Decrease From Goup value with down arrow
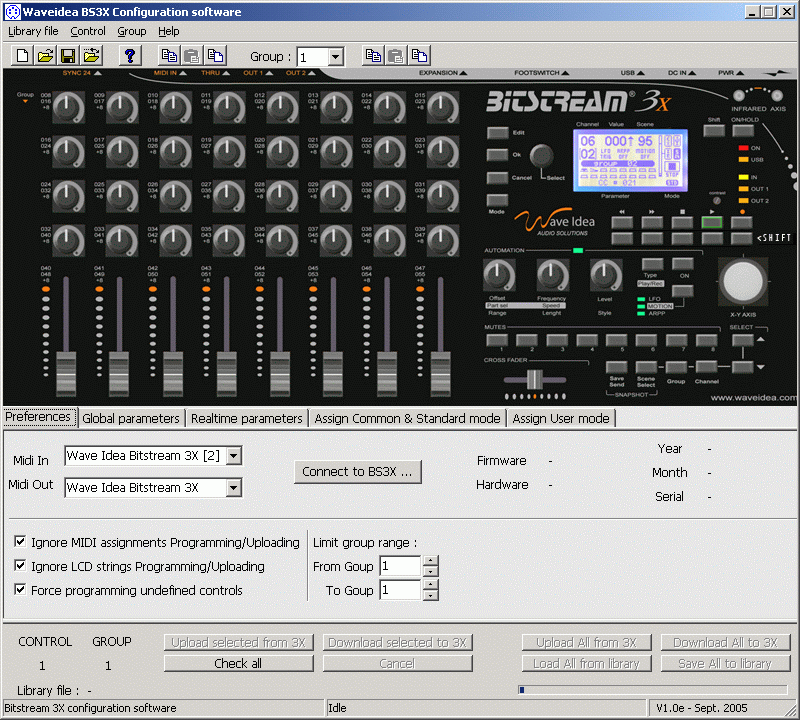This screenshot has width=800, height=720. [431, 571]
